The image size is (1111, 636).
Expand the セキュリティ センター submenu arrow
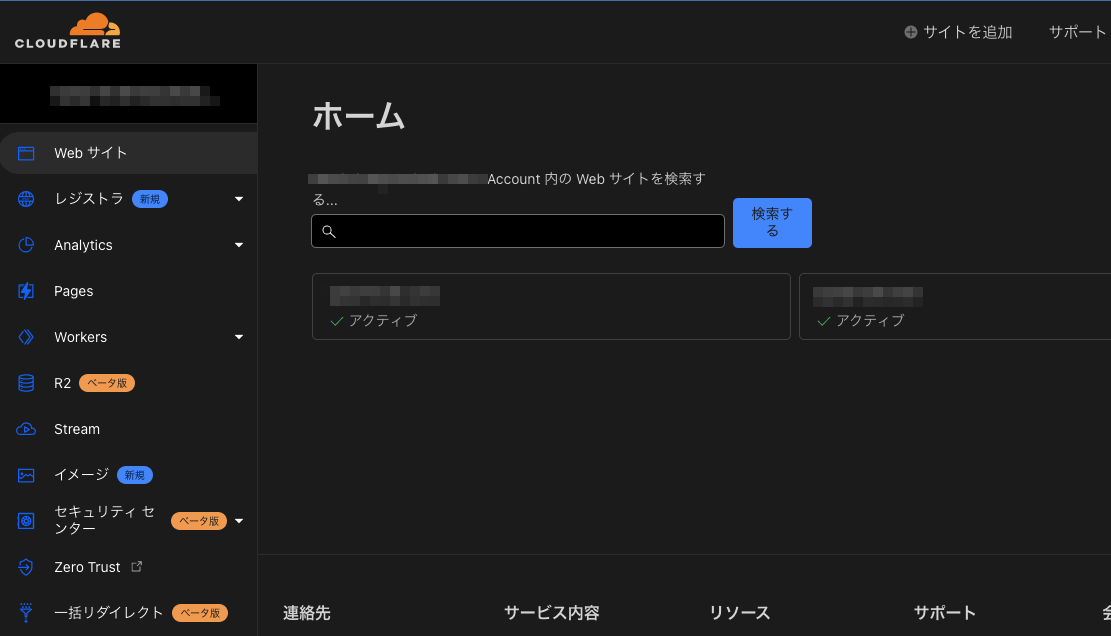(239, 521)
